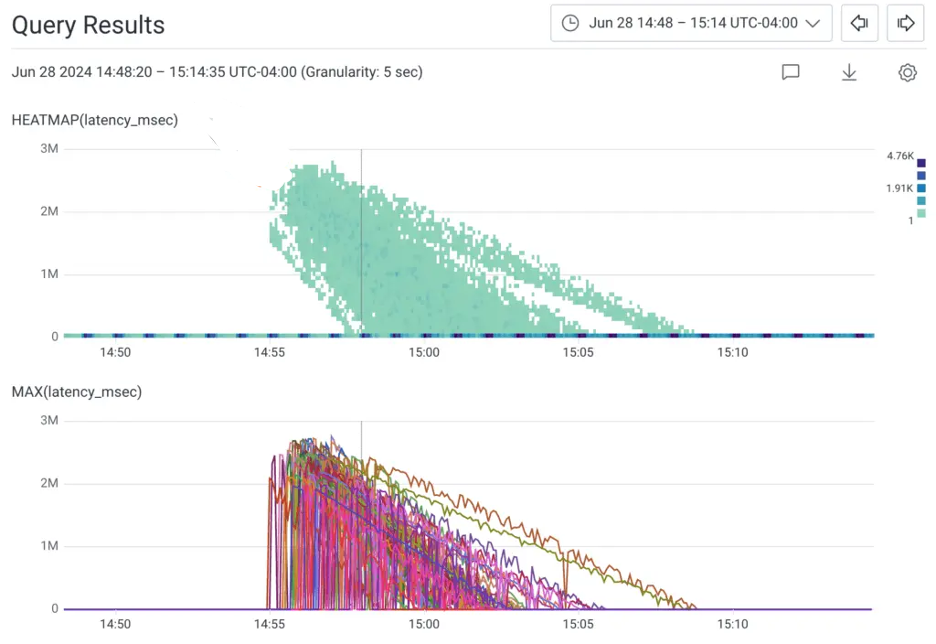
Task: Select the lightest green legend swatch labeled 1
Action: [x=921, y=213]
